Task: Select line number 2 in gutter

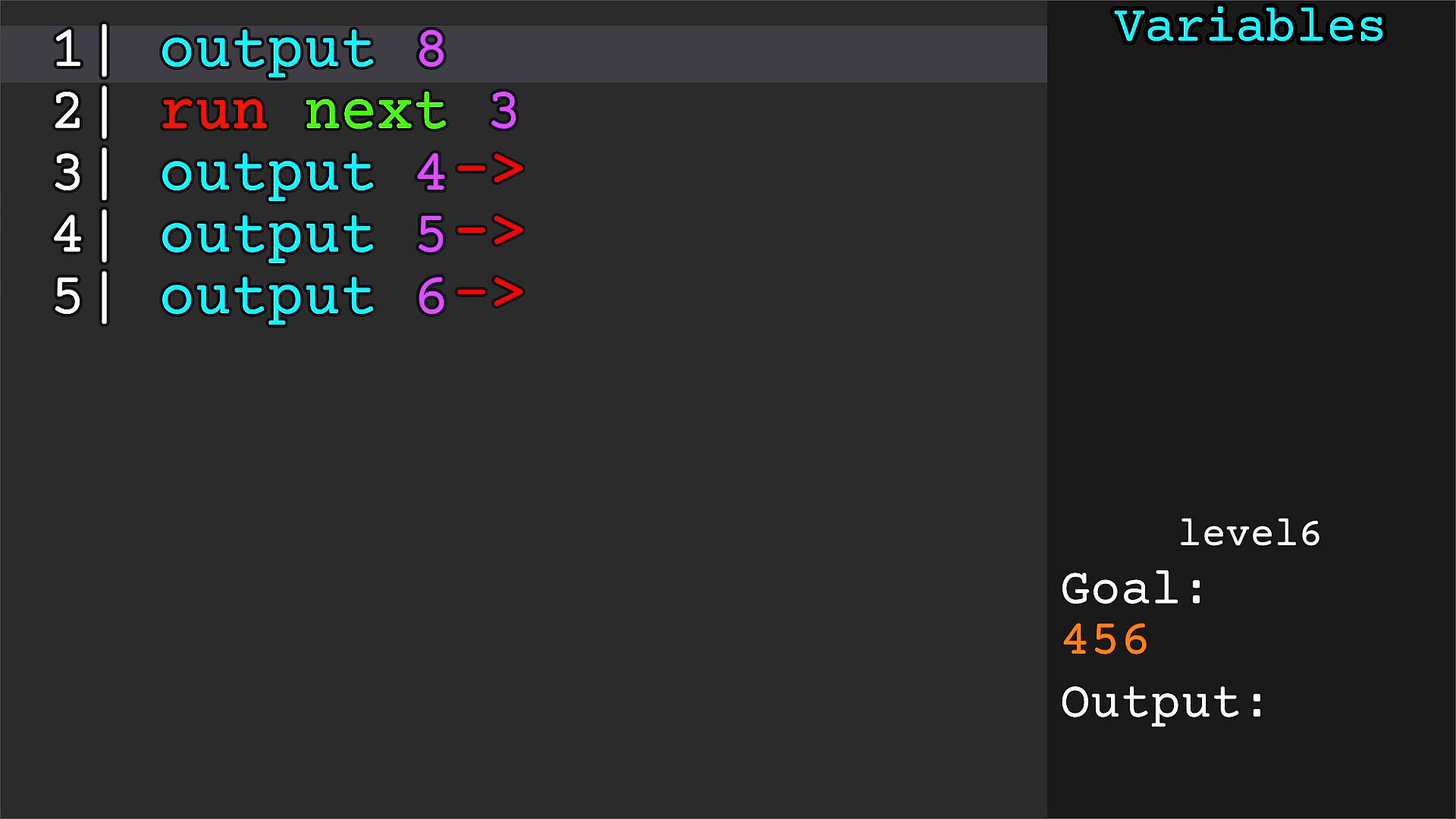Action: (67, 111)
